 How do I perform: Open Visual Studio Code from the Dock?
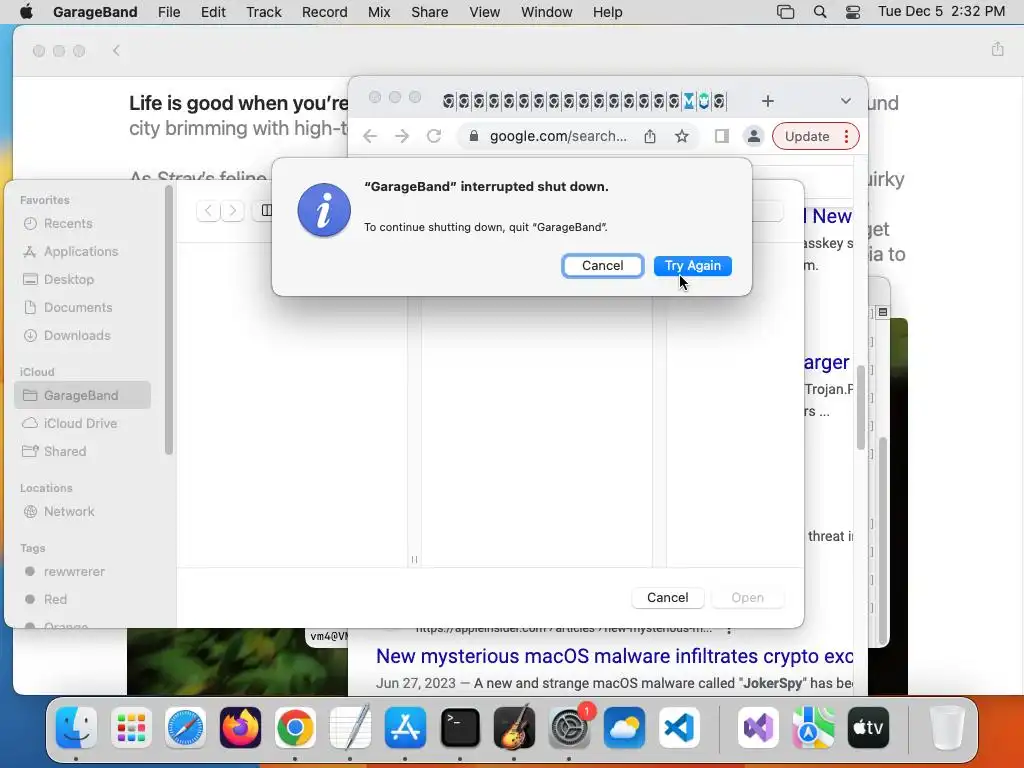click(679, 728)
